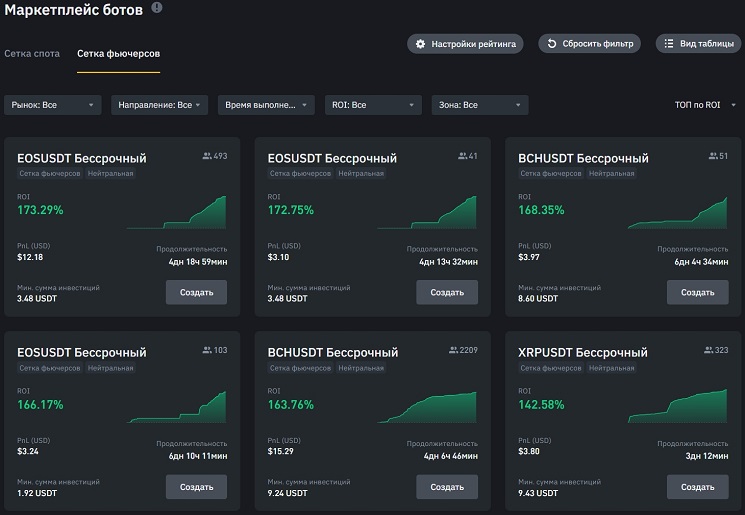Click the users icon showing 493 copies

(207, 156)
